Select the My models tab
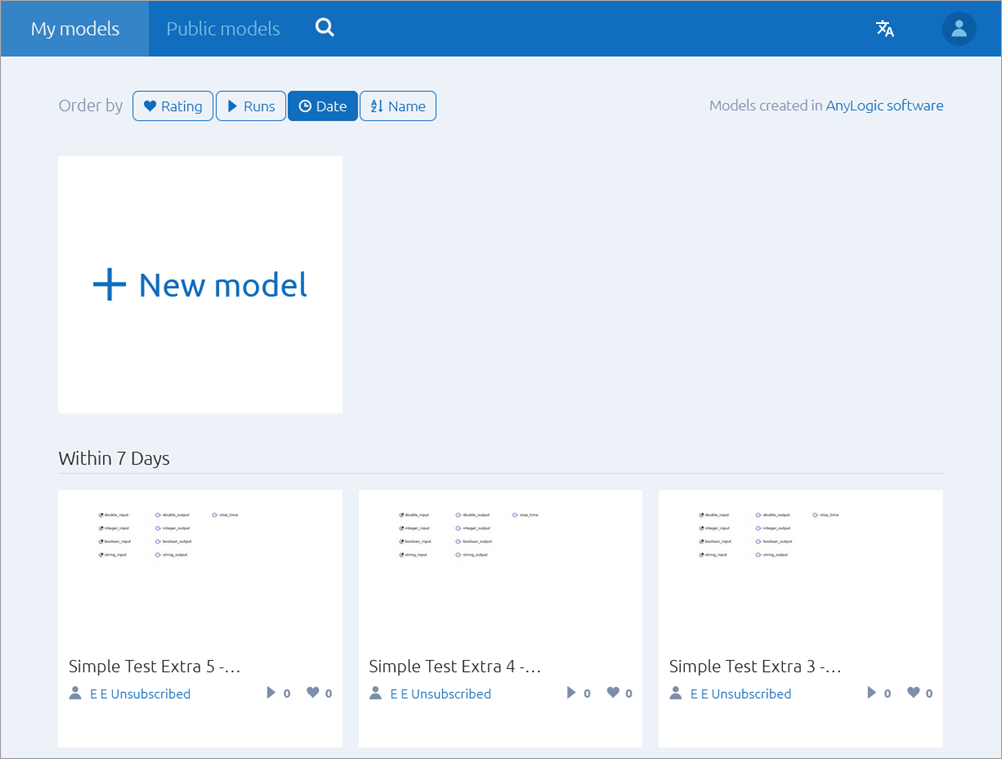Image resolution: width=1002 pixels, height=759 pixels. tap(74, 28)
